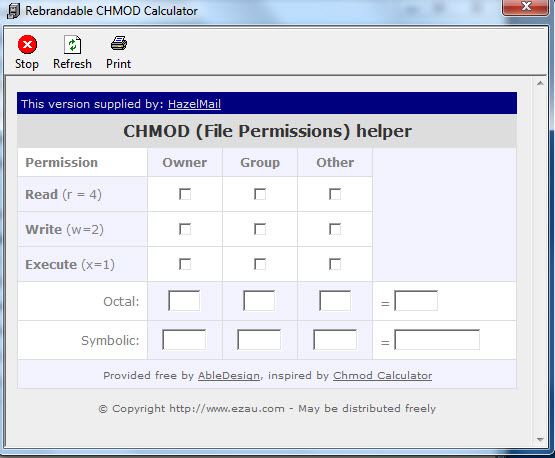Viewport: 555px width, 458px height.
Task: Click the Owner octal input field
Action: click(184, 301)
